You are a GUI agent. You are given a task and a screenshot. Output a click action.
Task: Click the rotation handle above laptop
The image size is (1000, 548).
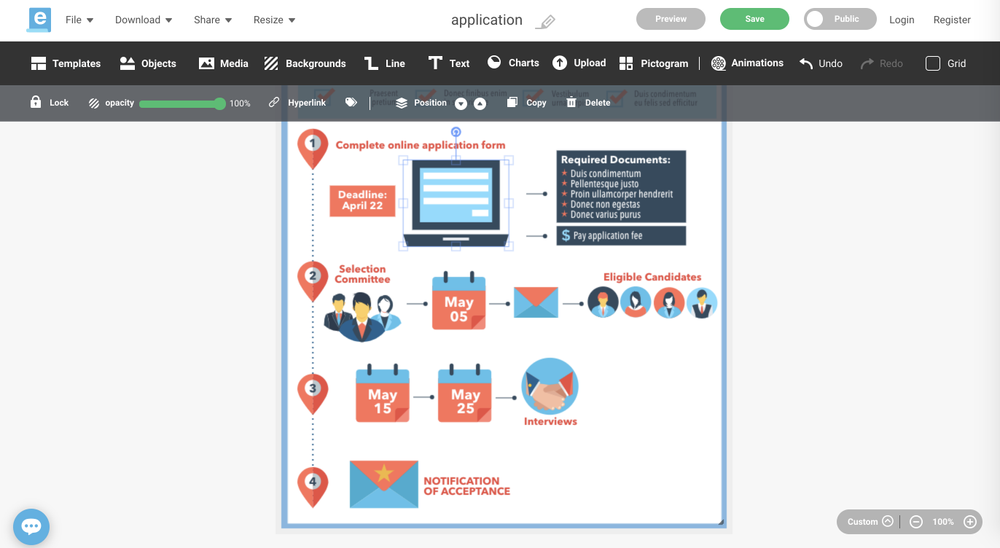point(455,132)
